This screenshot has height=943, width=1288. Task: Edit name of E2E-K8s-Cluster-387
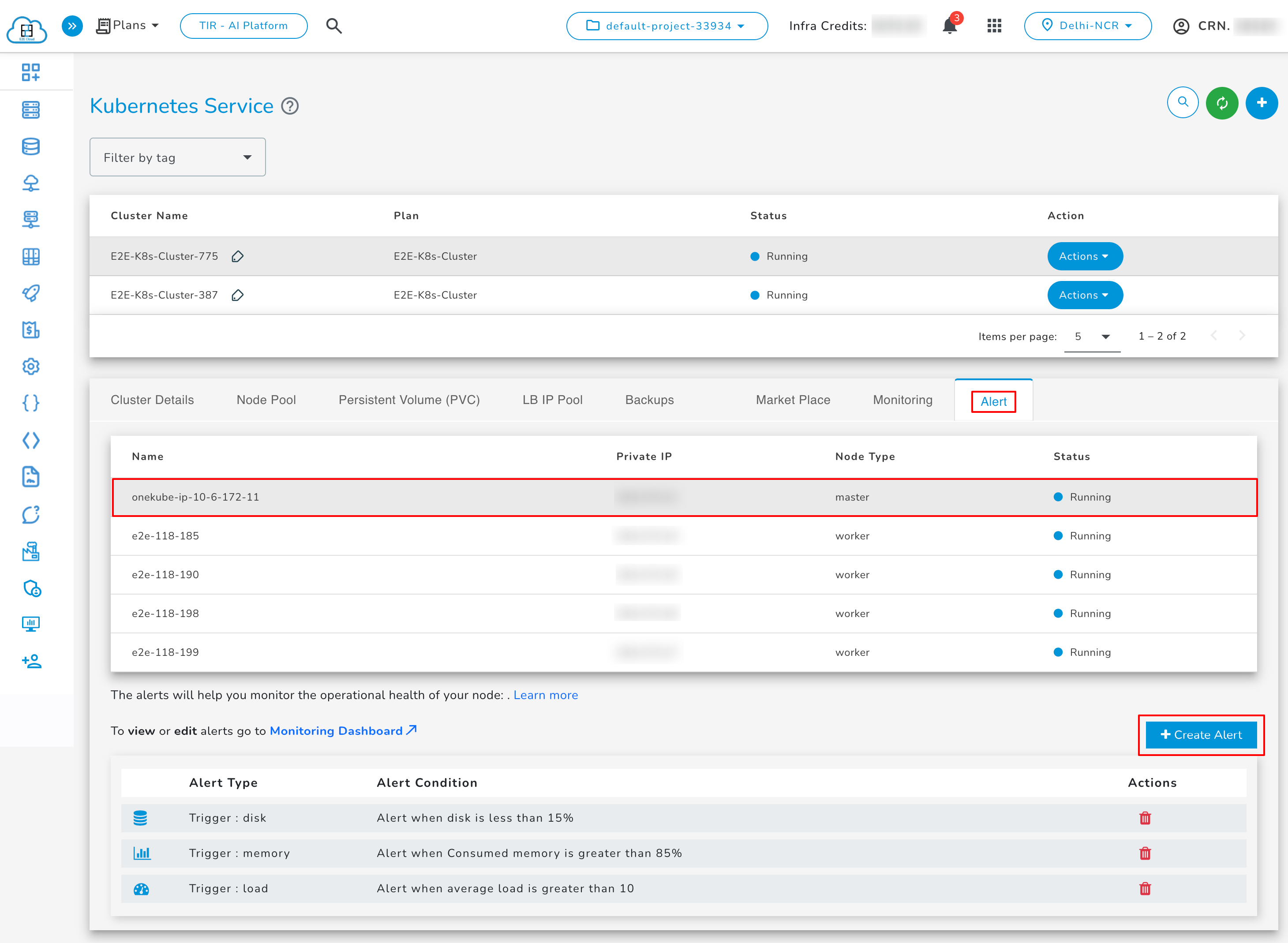[x=238, y=295]
